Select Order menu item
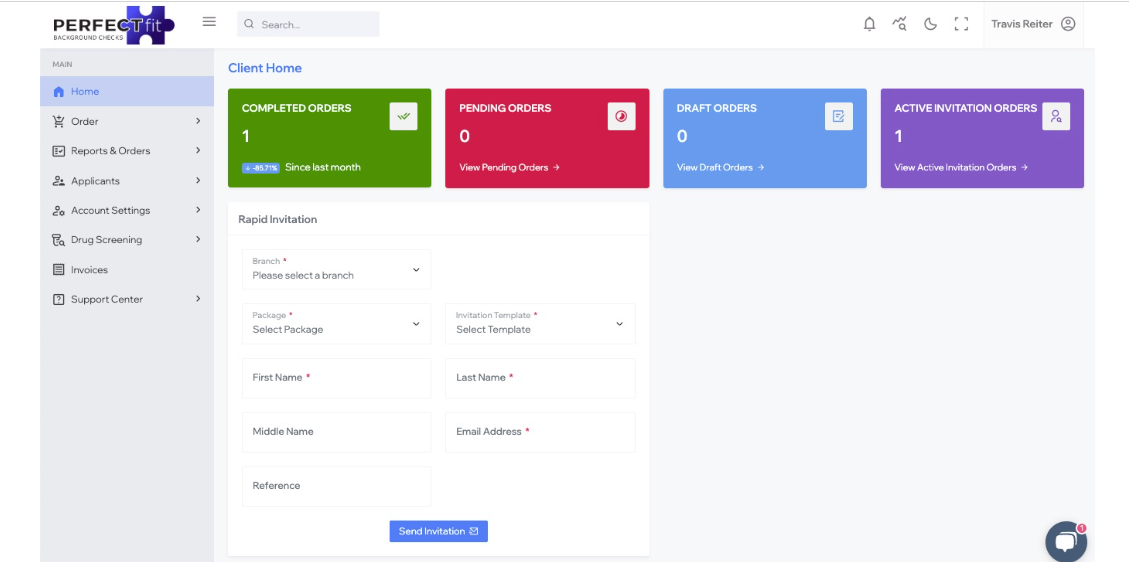This screenshot has width=1129, height=562. pyautogui.click(x=127, y=122)
